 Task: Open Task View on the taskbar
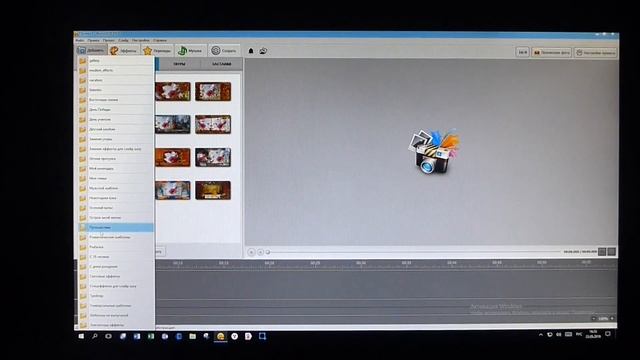point(108,336)
